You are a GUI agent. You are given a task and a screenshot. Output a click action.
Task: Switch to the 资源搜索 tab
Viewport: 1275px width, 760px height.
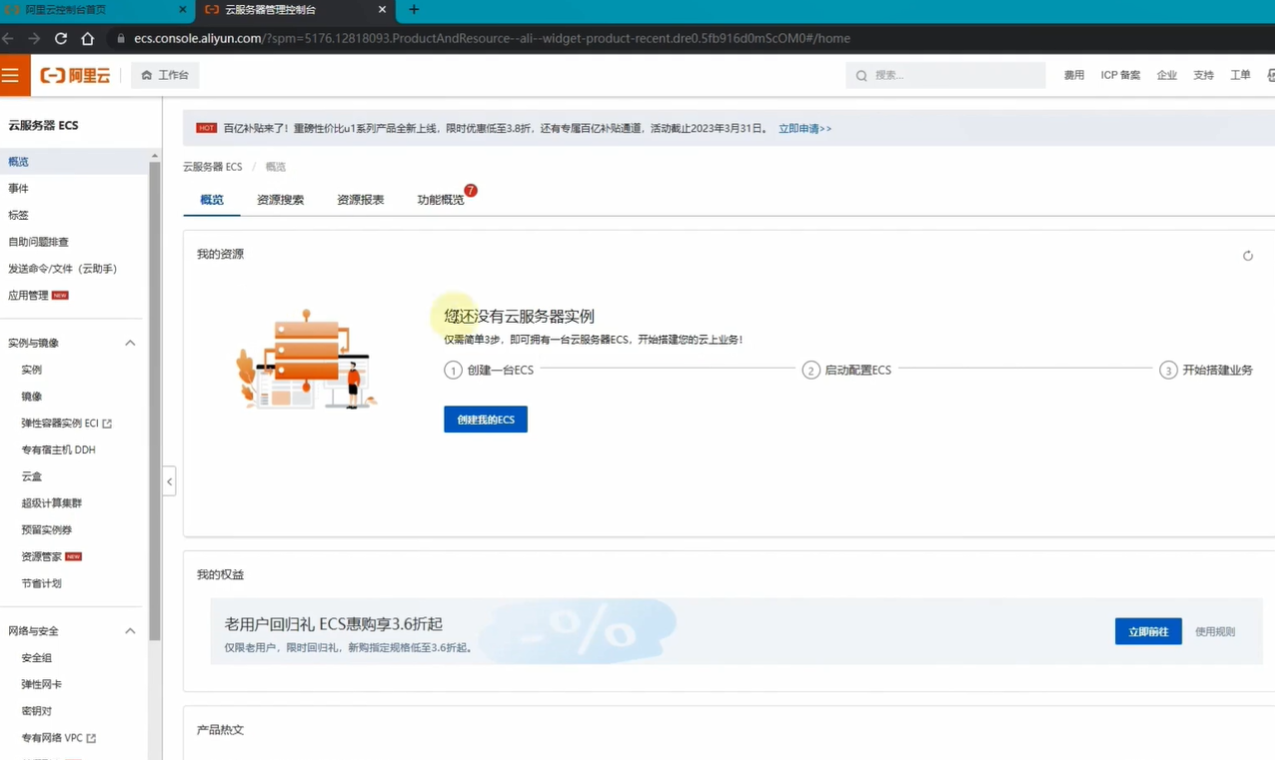point(280,200)
